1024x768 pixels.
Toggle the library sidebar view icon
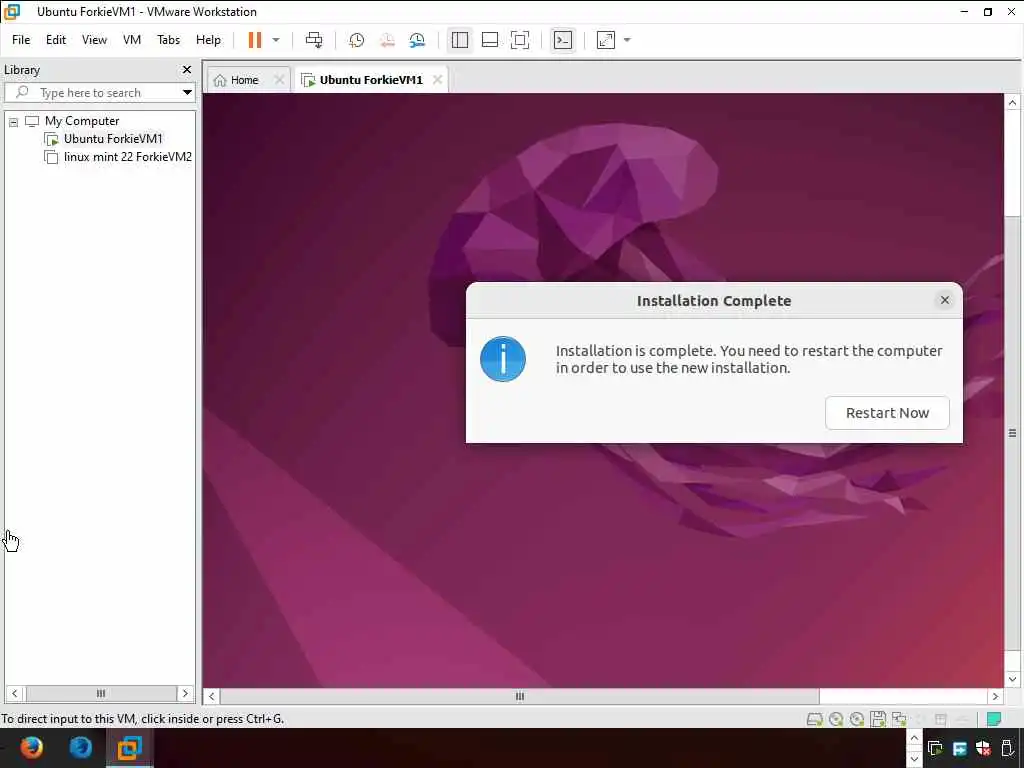(x=460, y=40)
